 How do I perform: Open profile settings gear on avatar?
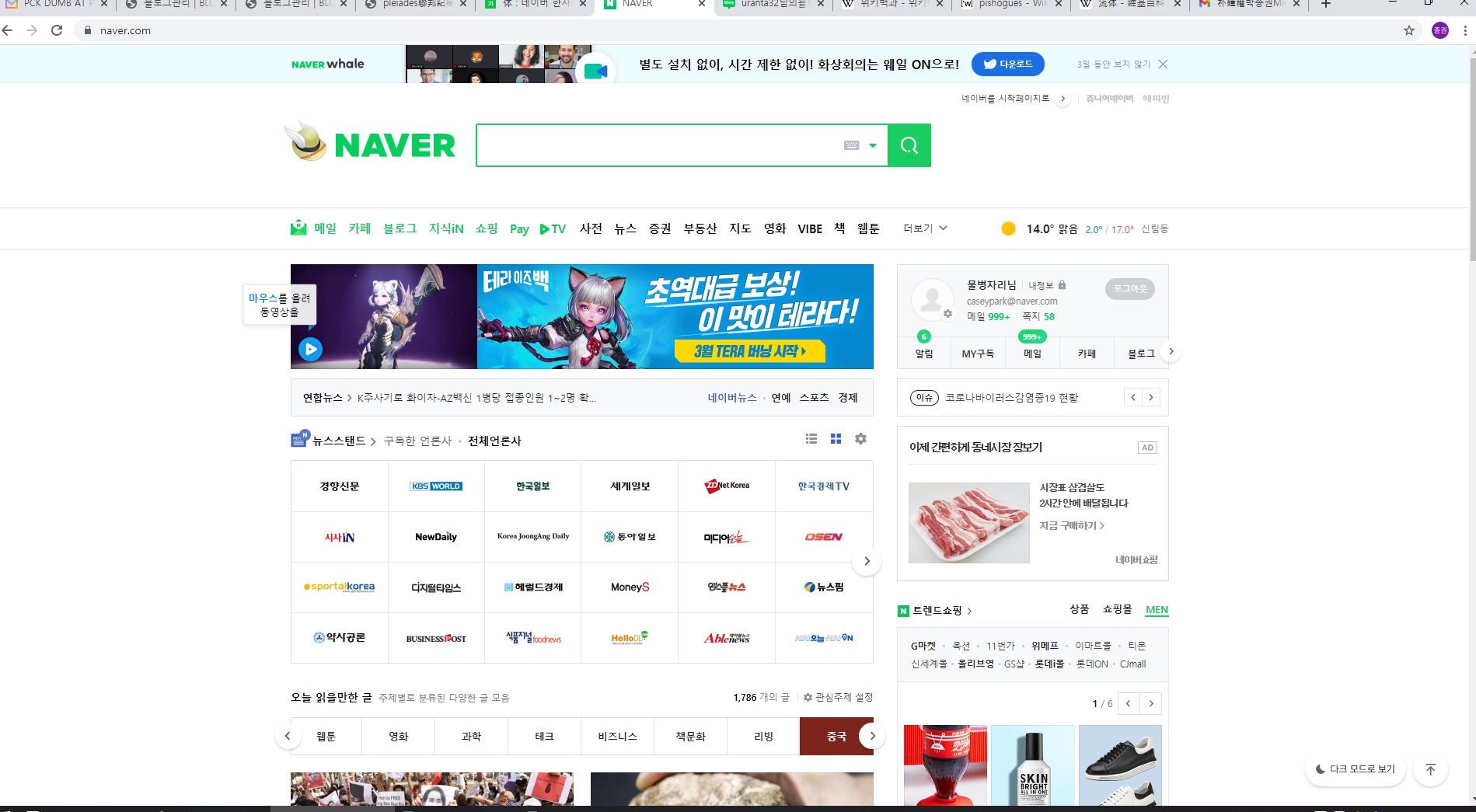(947, 314)
